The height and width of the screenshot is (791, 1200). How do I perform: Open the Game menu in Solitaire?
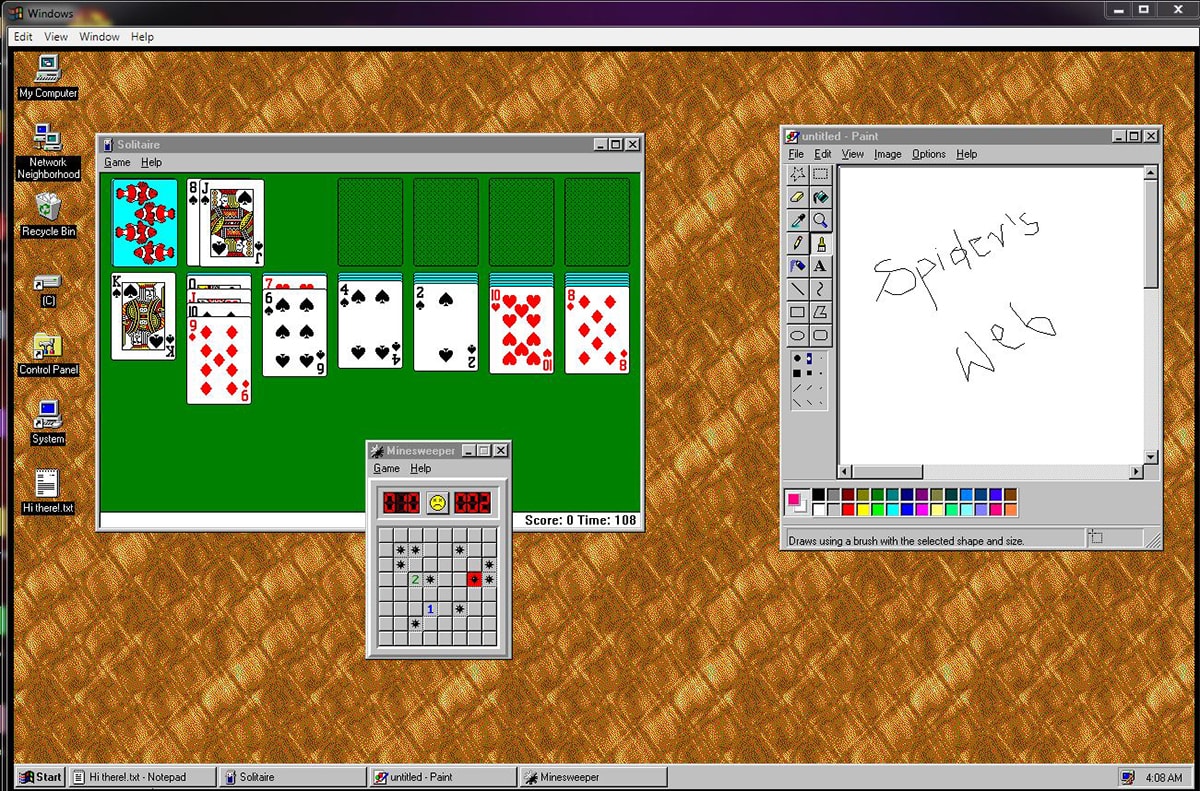pyautogui.click(x=117, y=162)
